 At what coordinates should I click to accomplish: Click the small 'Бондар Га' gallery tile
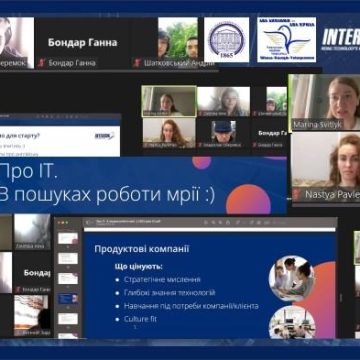[270, 133]
